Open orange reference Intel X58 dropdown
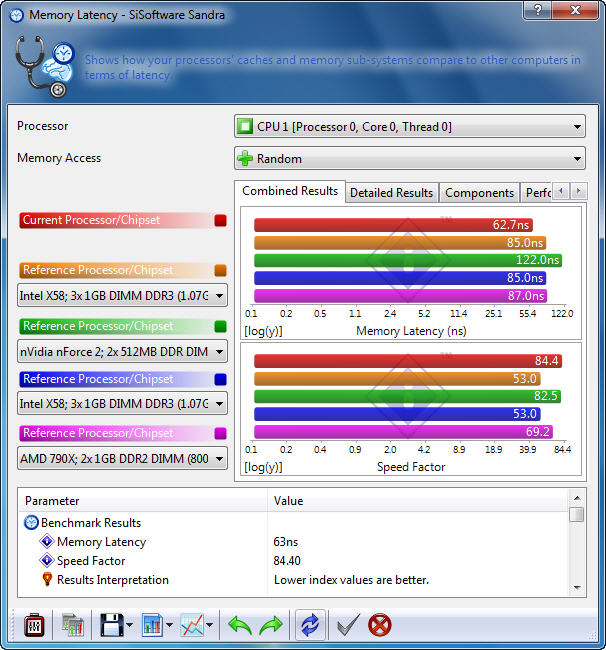Screen dimensions: 606x650 (122, 296)
